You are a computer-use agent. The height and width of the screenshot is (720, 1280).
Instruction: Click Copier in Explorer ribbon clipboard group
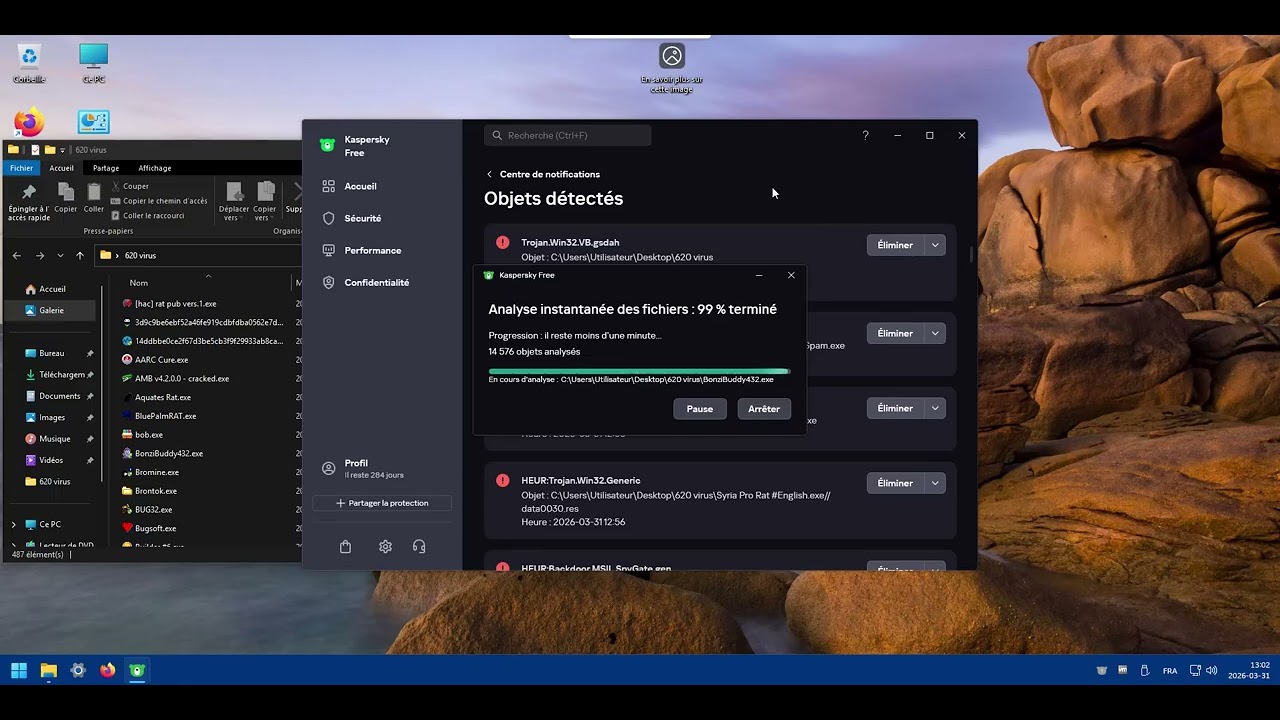coord(66,198)
